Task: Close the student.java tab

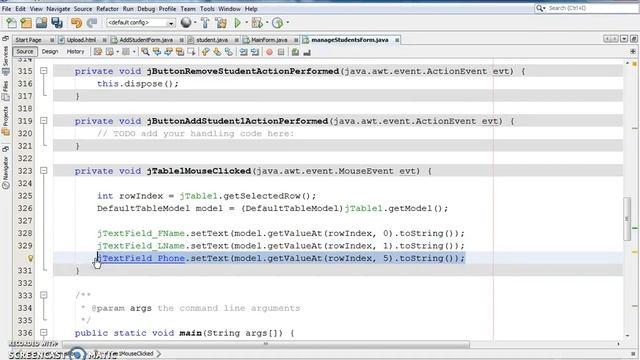Action: click(236, 40)
